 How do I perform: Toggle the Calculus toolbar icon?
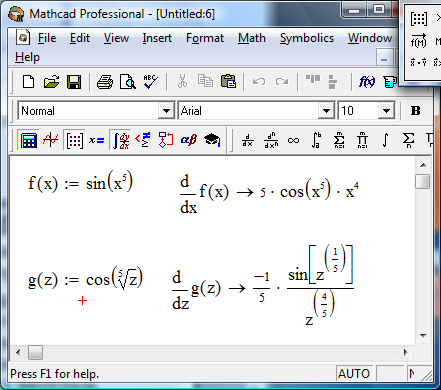[121, 140]
